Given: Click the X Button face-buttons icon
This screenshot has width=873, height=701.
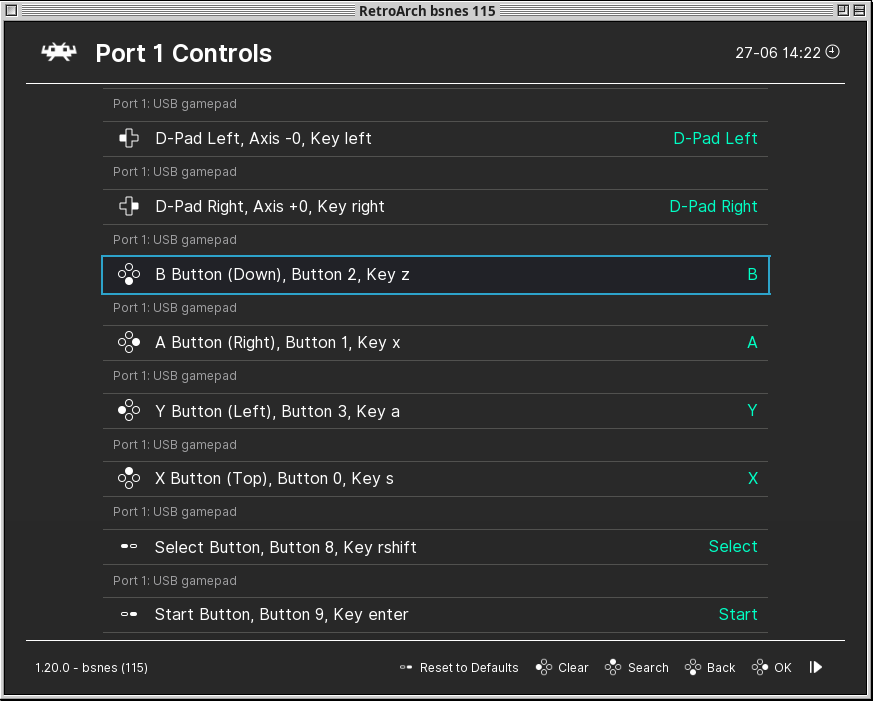Looking at the screenshot, I should (129, 478).
